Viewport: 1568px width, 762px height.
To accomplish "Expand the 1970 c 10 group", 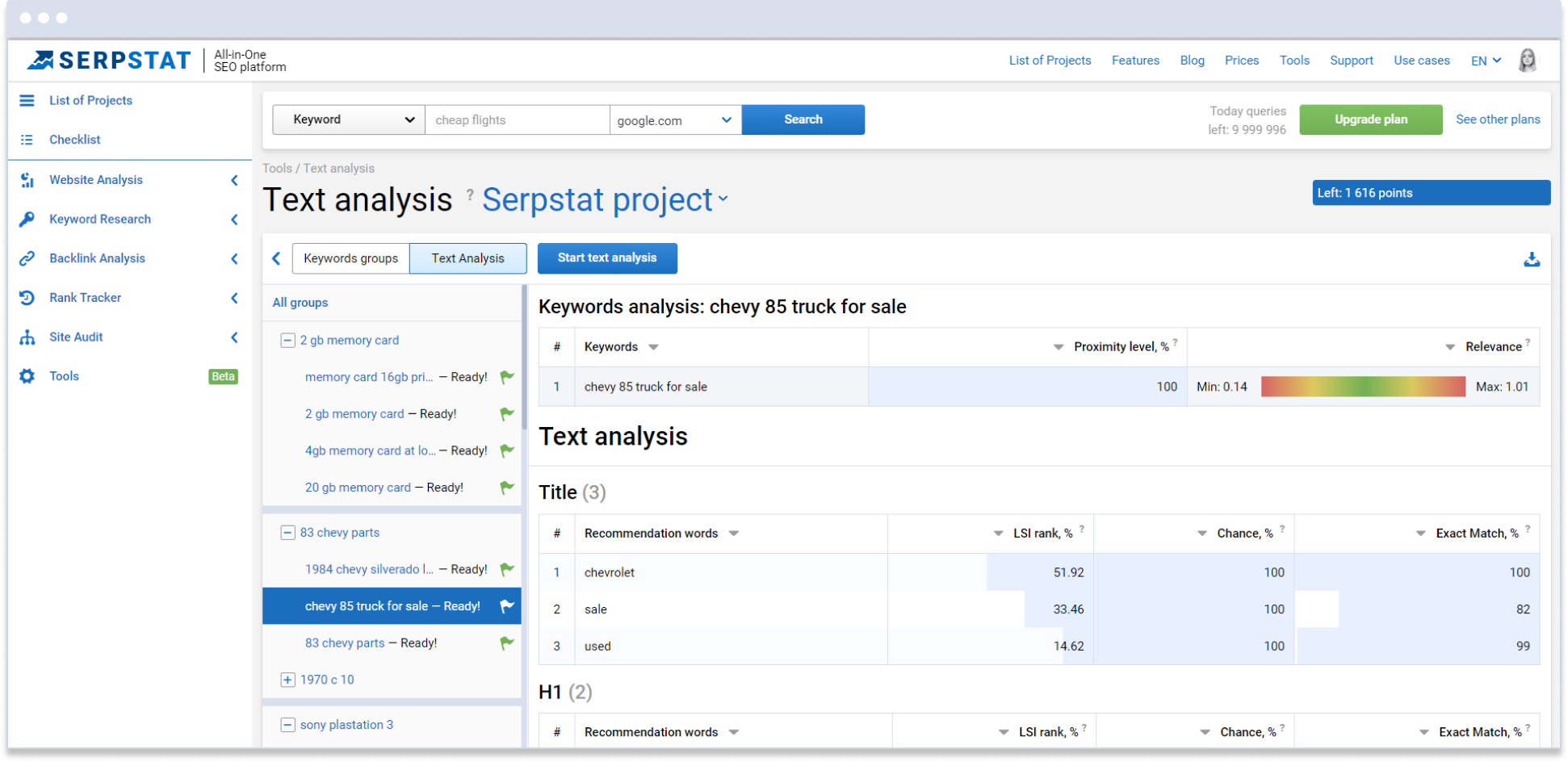I will pos(287,680).
